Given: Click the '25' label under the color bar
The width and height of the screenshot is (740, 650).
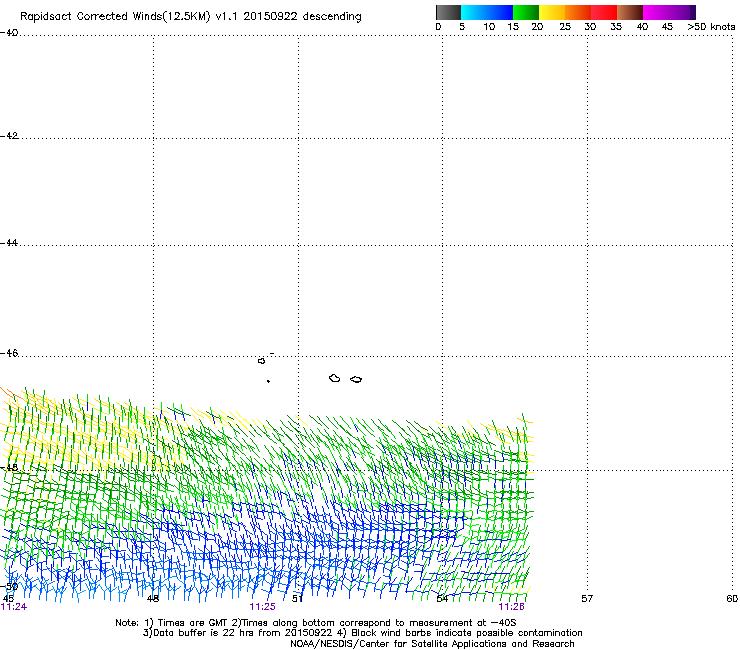Looking at the screenshot, I should coord(565,27).
